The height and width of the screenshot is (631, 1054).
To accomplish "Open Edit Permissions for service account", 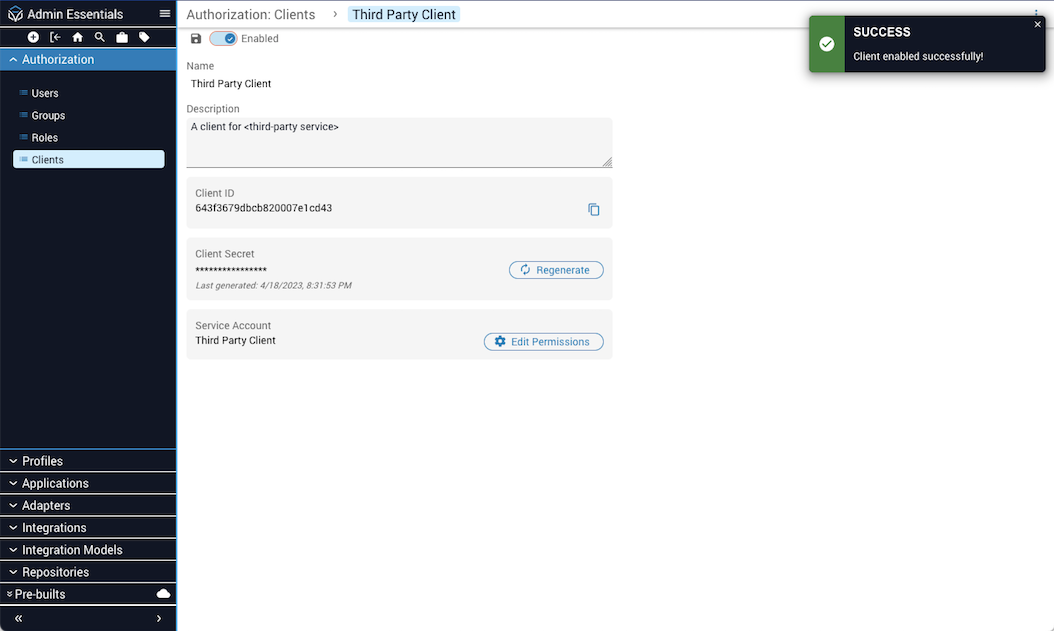I will pos(543,341).
